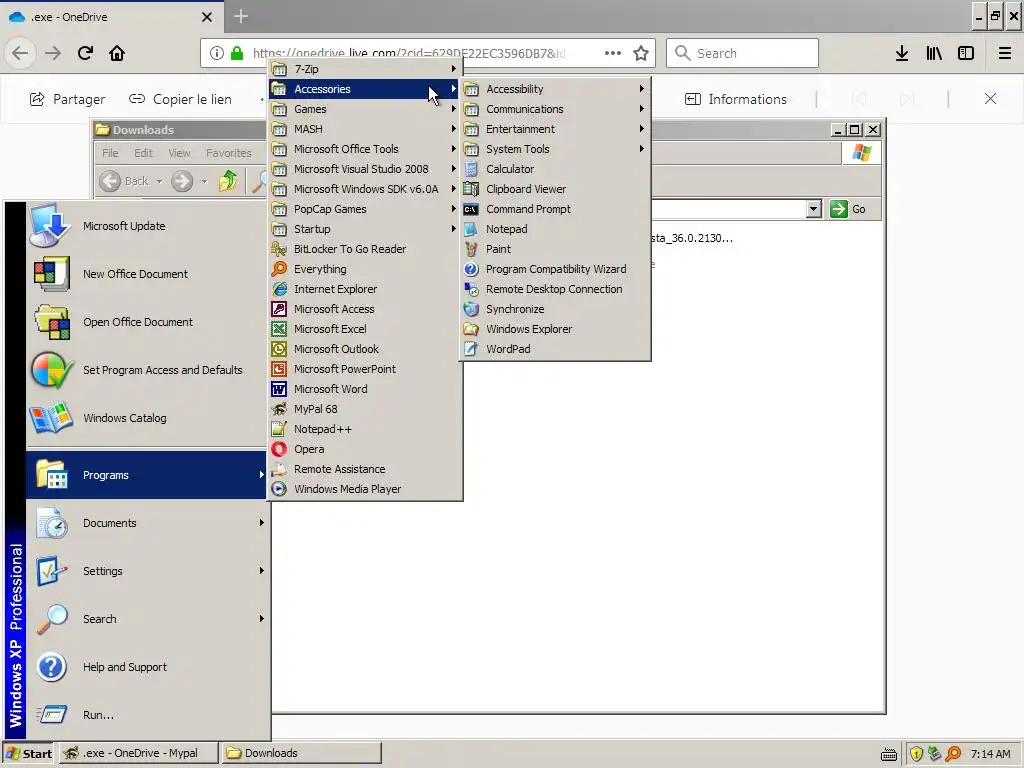Start Program Compatibility Wizard
Viewport: 1024px width, 768px height.
click(555, 269)
